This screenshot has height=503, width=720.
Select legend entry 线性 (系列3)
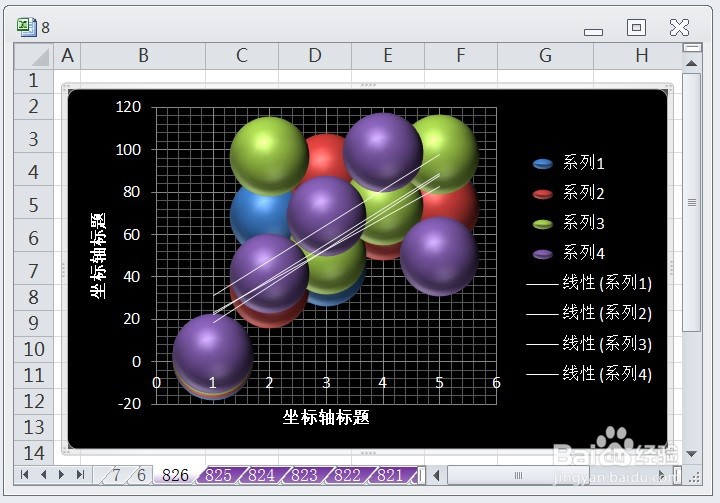tap(589, 344)
